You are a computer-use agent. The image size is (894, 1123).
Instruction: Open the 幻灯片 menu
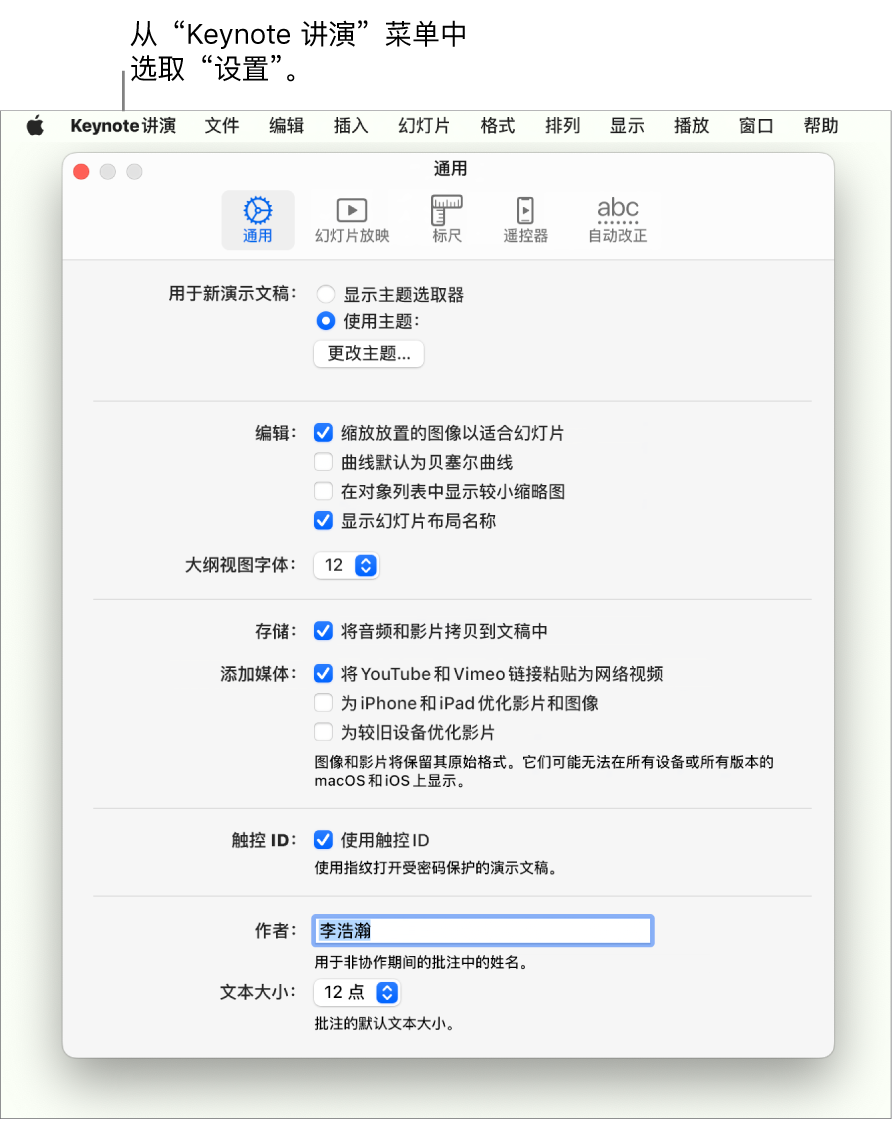424,126
